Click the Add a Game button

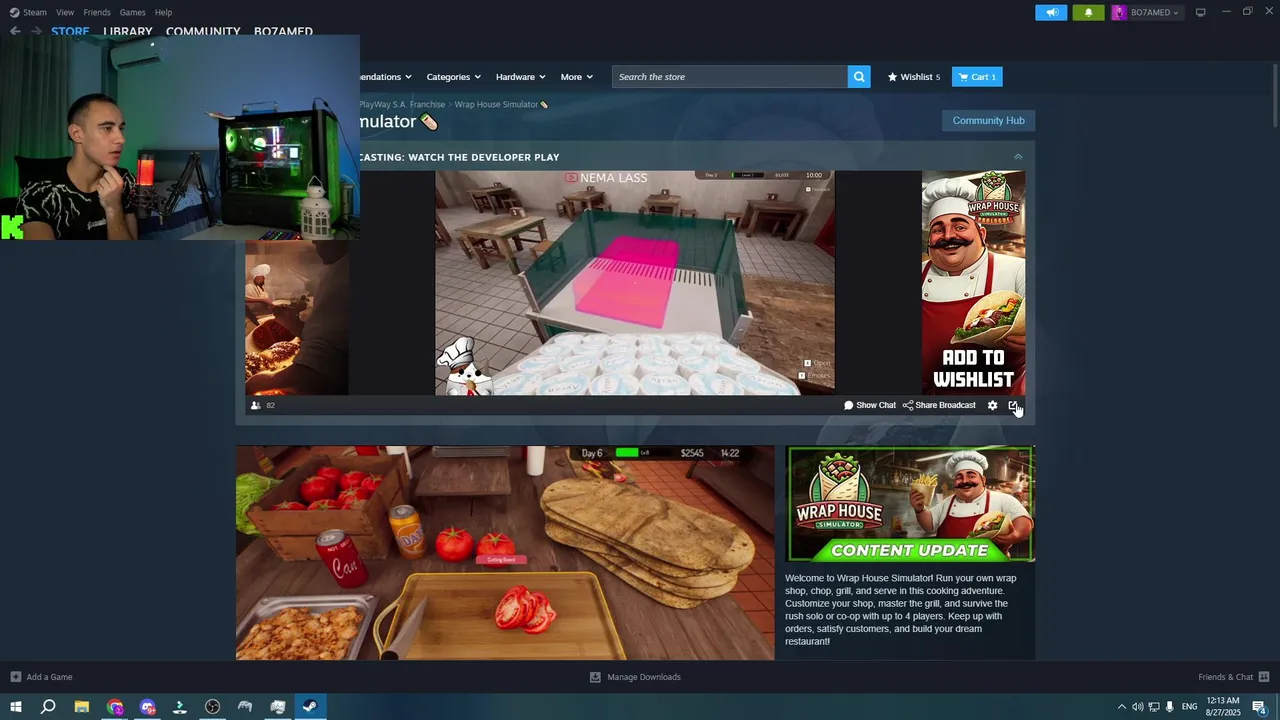click(41, 677)
